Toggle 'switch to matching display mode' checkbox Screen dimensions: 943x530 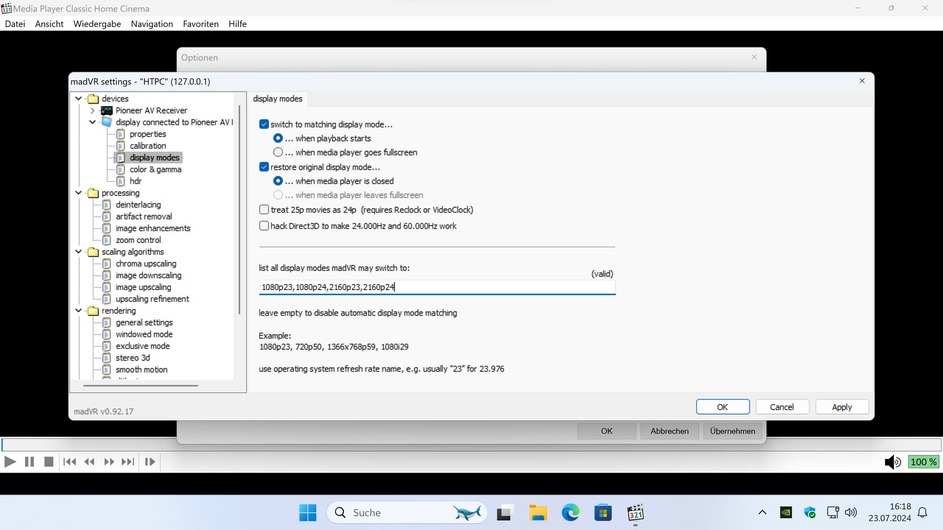tap(264, 124)
